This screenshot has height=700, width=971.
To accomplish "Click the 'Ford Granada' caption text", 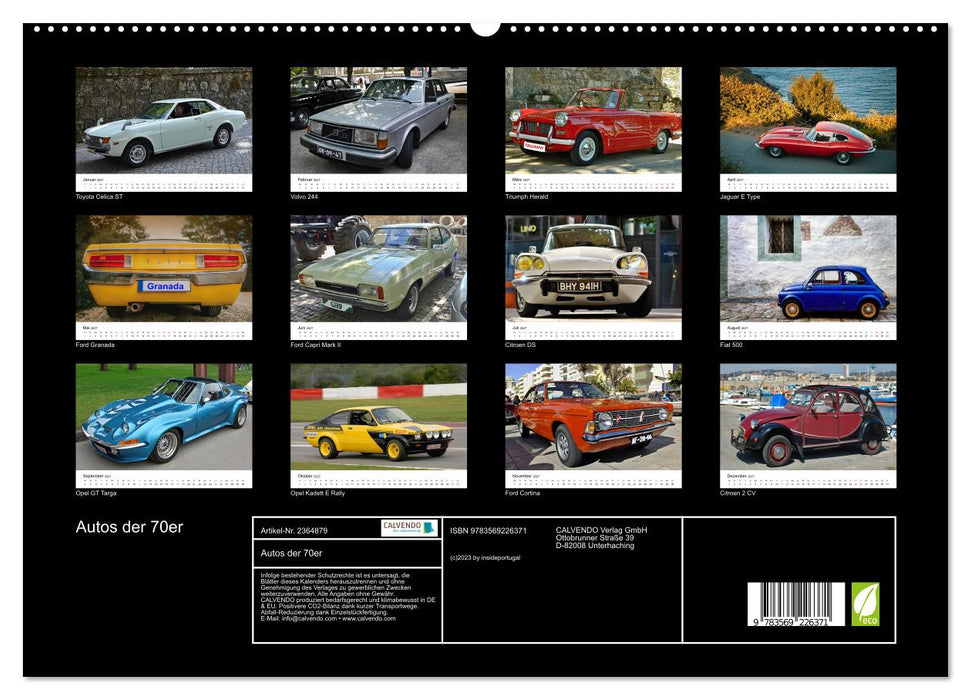I will click(x=95, y=345).
